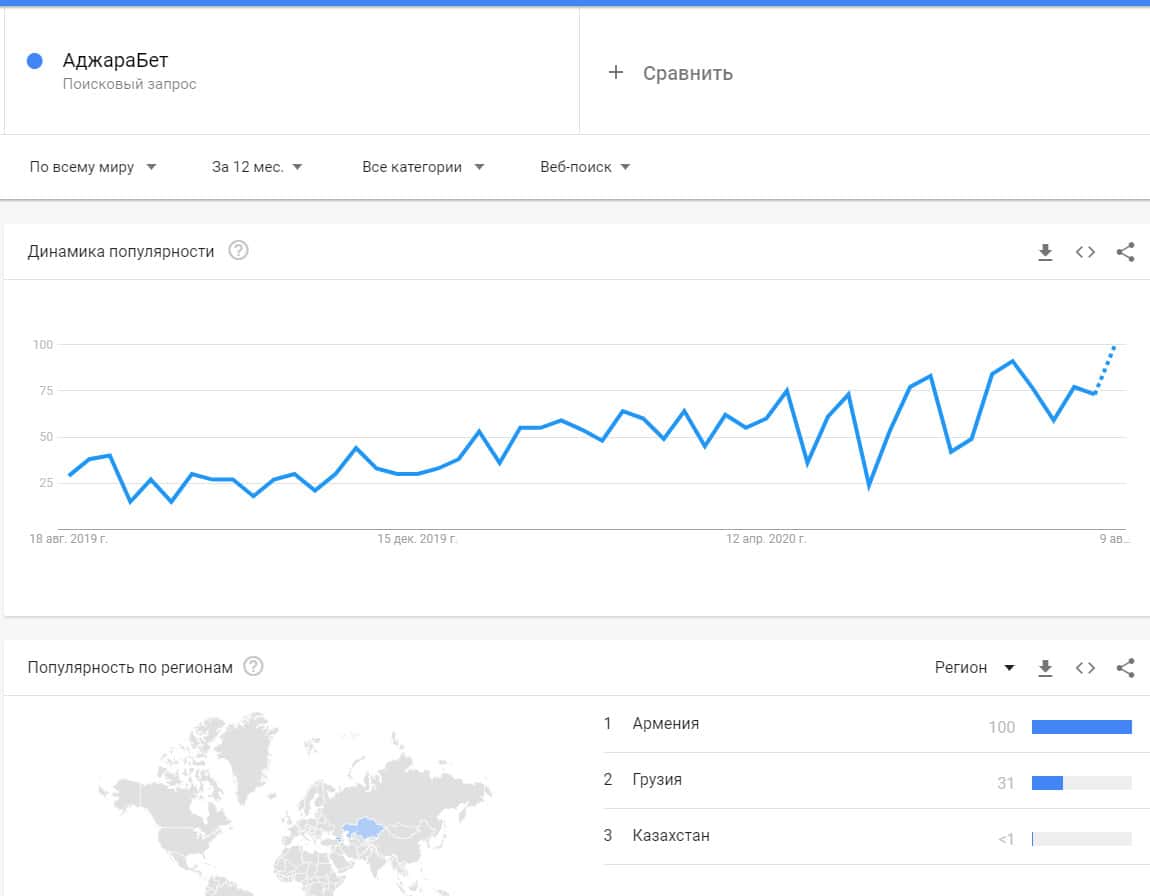Image resolution: width=1150 pixels, height=896 pixels.
Task: Open embed code for regional popularity
Action: (x=1085, y=668)
